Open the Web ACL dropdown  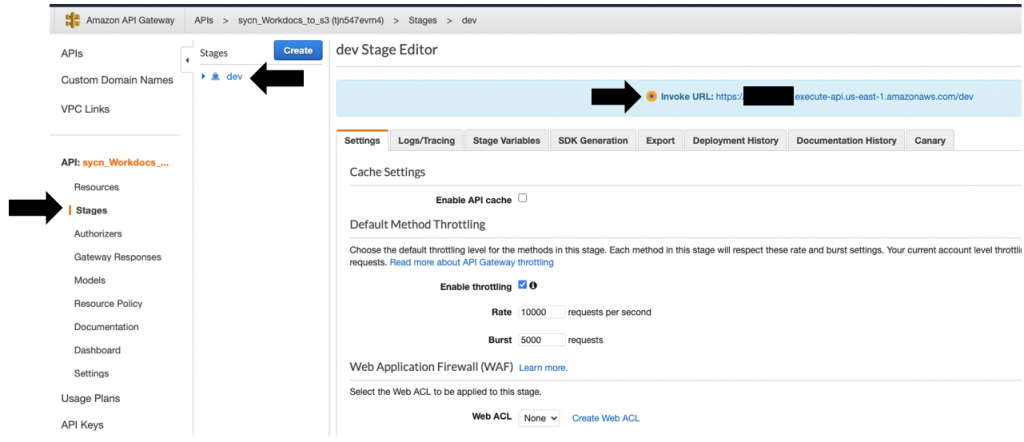pyautogui.click(x=539, y=418)
